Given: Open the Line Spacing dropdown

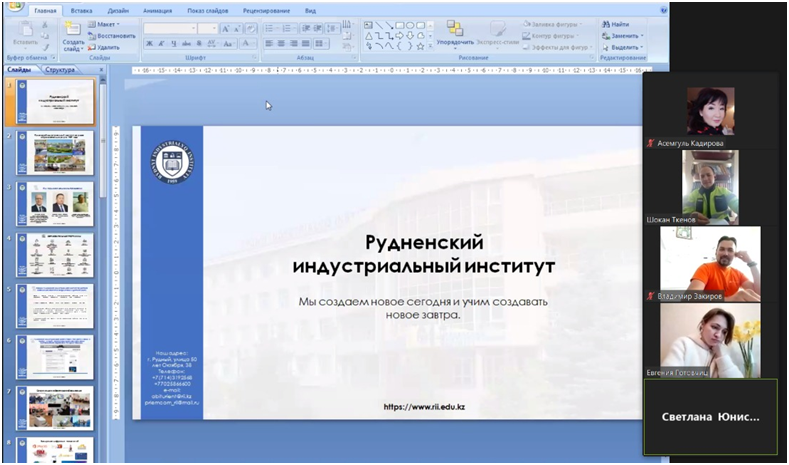Looking at the screenshot, I should point(332,29).
